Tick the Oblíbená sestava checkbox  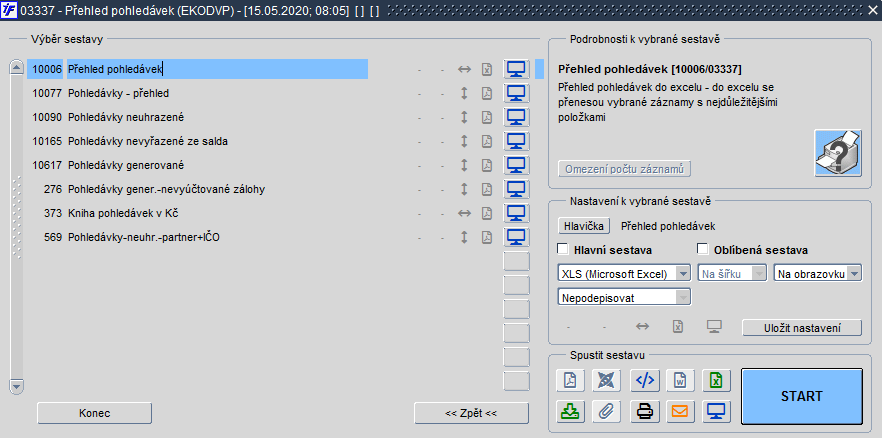[x=702, y=249]
